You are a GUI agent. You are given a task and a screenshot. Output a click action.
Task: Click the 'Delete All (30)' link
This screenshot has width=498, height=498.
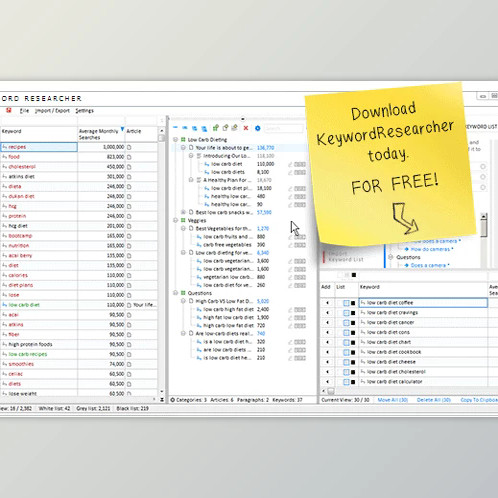click(434, 400)
